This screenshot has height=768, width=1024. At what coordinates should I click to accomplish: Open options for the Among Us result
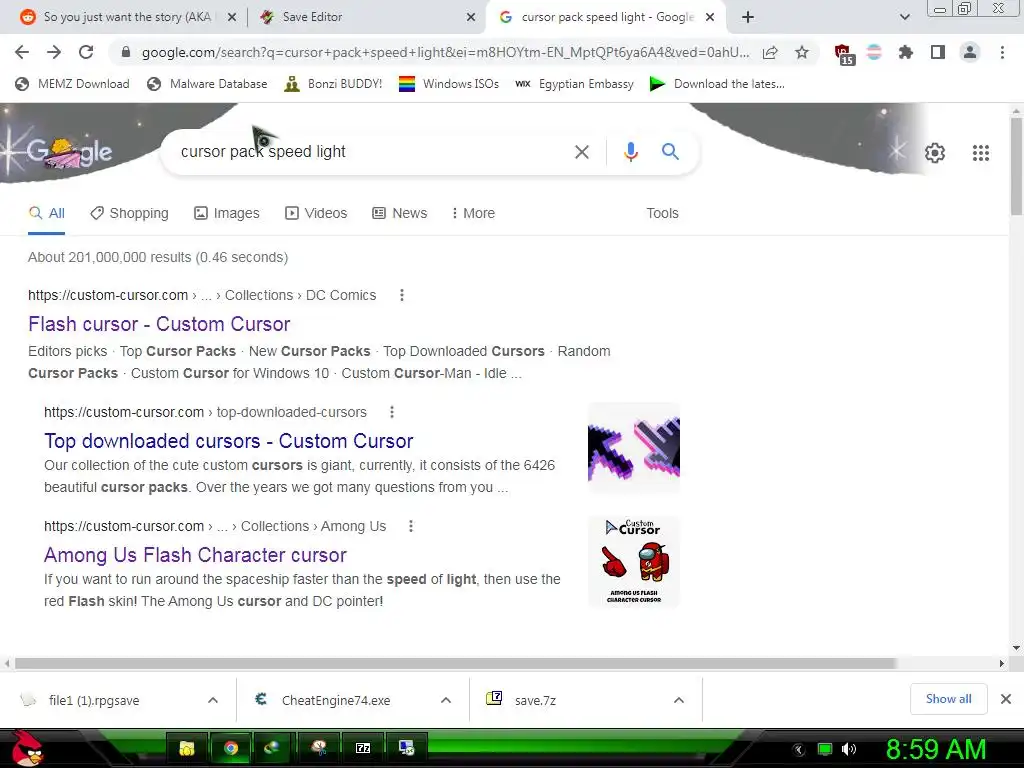tap(411, 526)
